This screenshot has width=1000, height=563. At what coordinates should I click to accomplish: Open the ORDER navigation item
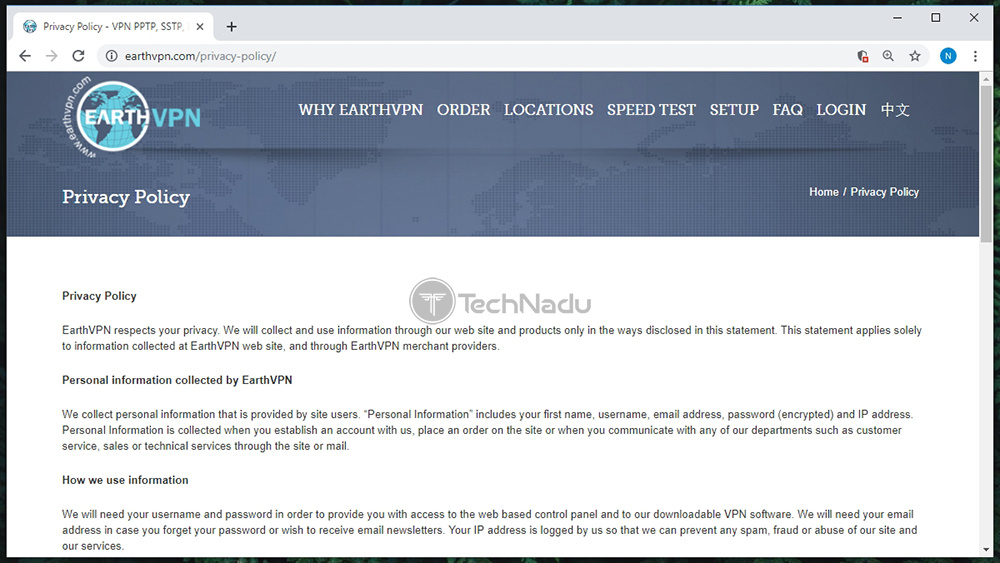[x=464, y=110]
